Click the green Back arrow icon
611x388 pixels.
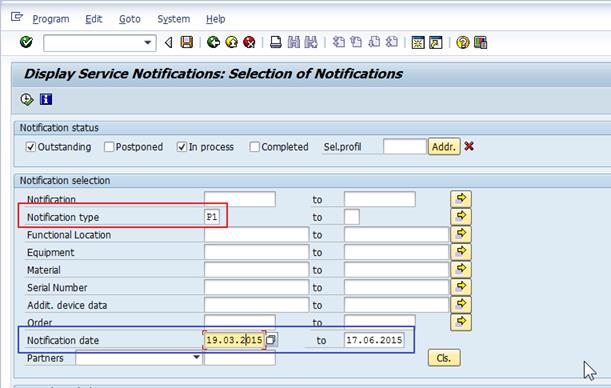(x=213, y=42)
